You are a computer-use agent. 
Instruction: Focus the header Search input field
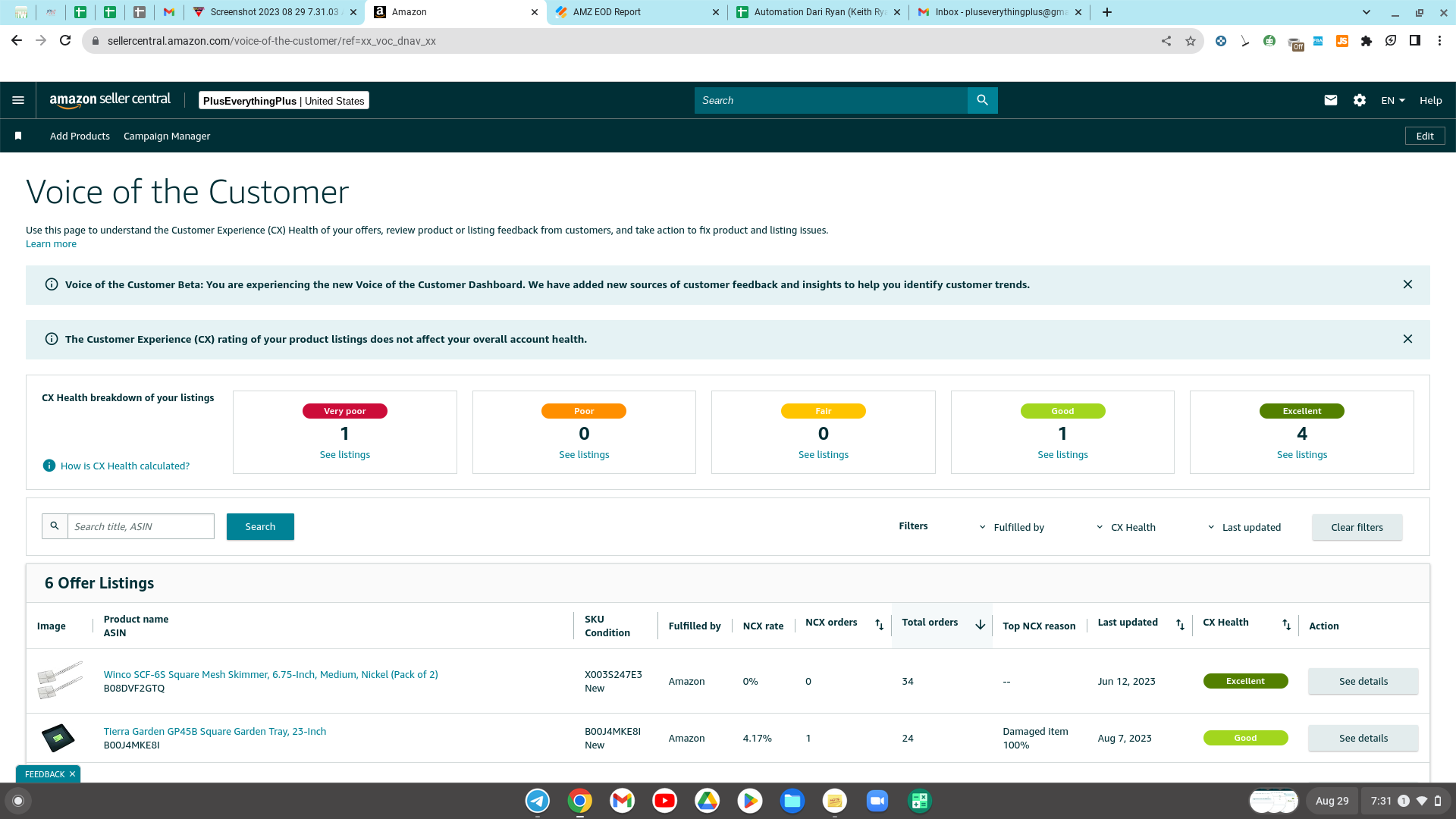click(831, 100)
